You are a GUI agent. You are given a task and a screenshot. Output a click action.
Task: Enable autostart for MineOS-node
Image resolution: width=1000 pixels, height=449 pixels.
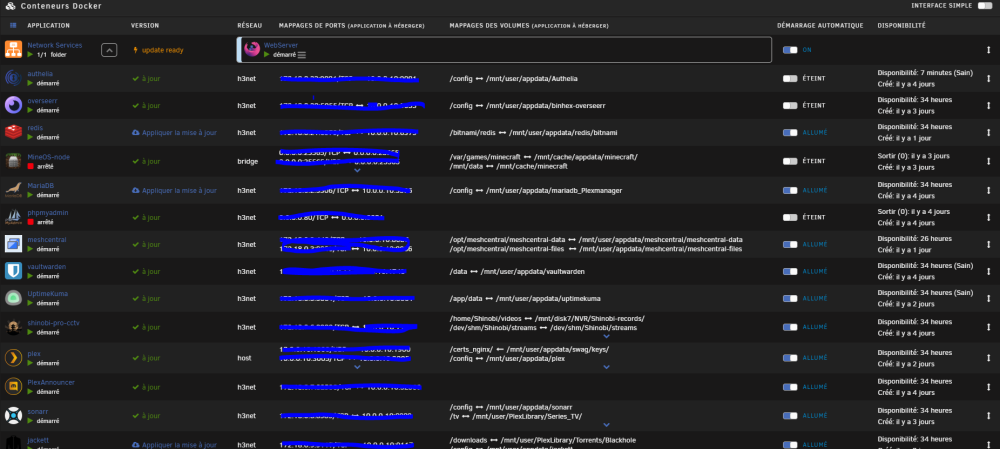pos(790,161)
